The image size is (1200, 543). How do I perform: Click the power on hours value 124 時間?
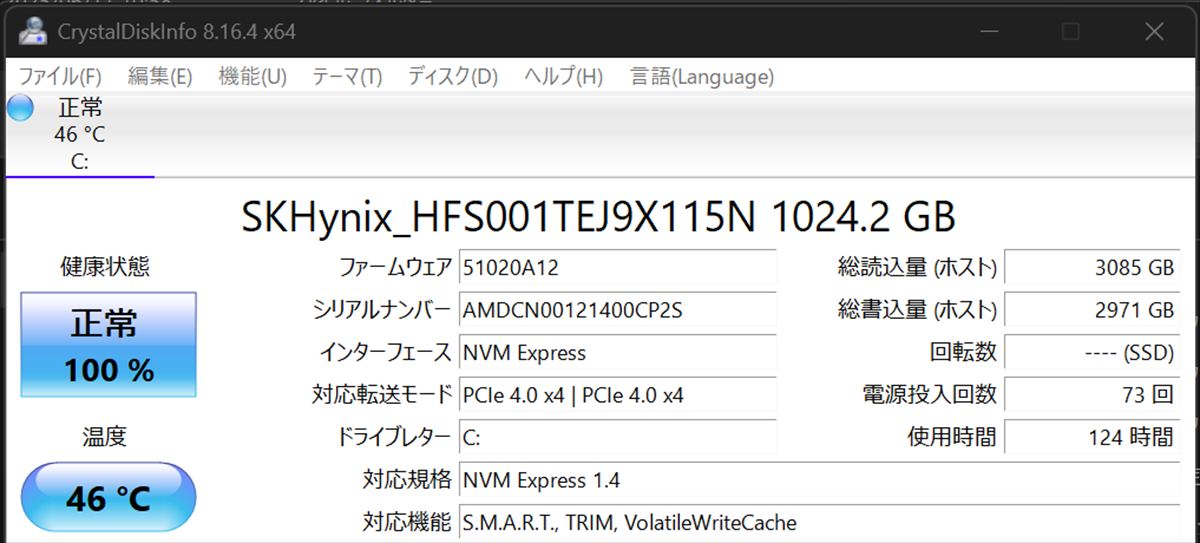(x=1092, y=437)
